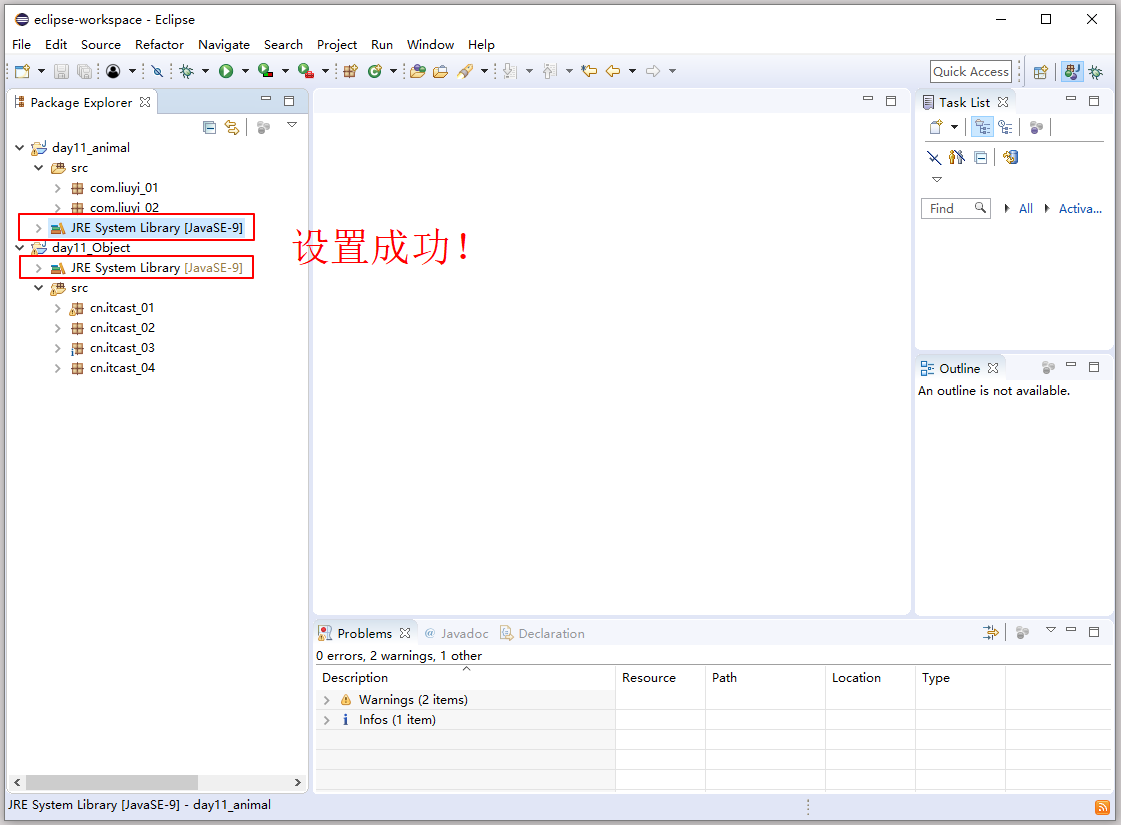Screen dimensions: 1121x825
Task: Click Synchronize Changed repositories icon in Task List
Action: (1010, 157)
